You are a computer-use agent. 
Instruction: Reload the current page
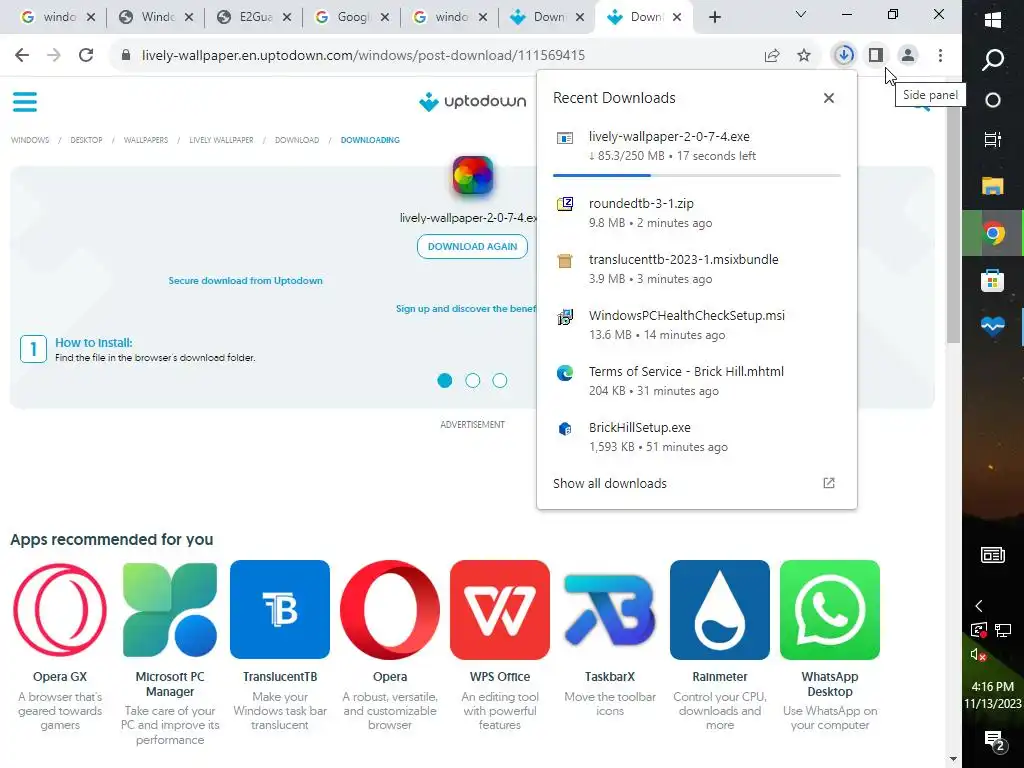tap(86, 55)
